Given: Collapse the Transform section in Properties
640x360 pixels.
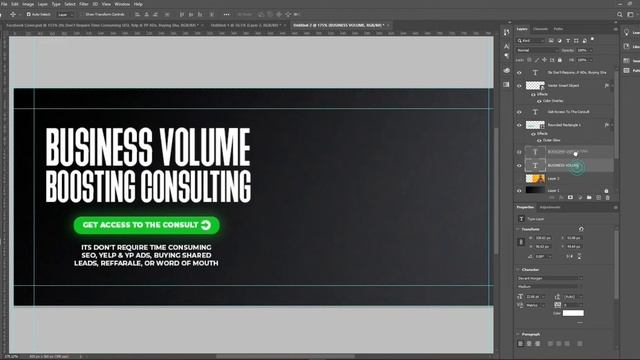Looking at the screenshot, I should (518, 229).
